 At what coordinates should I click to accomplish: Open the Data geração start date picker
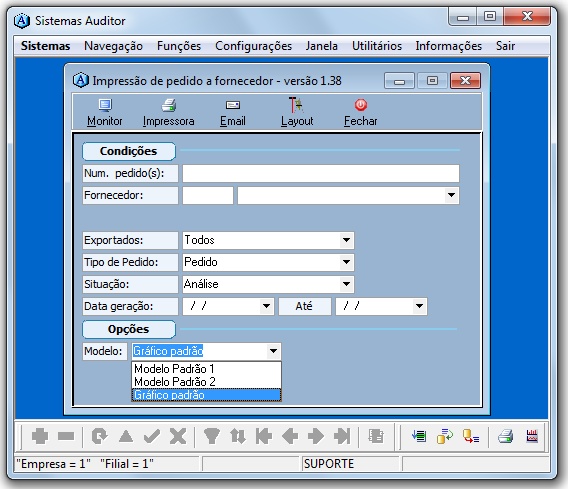coord(266,306)
